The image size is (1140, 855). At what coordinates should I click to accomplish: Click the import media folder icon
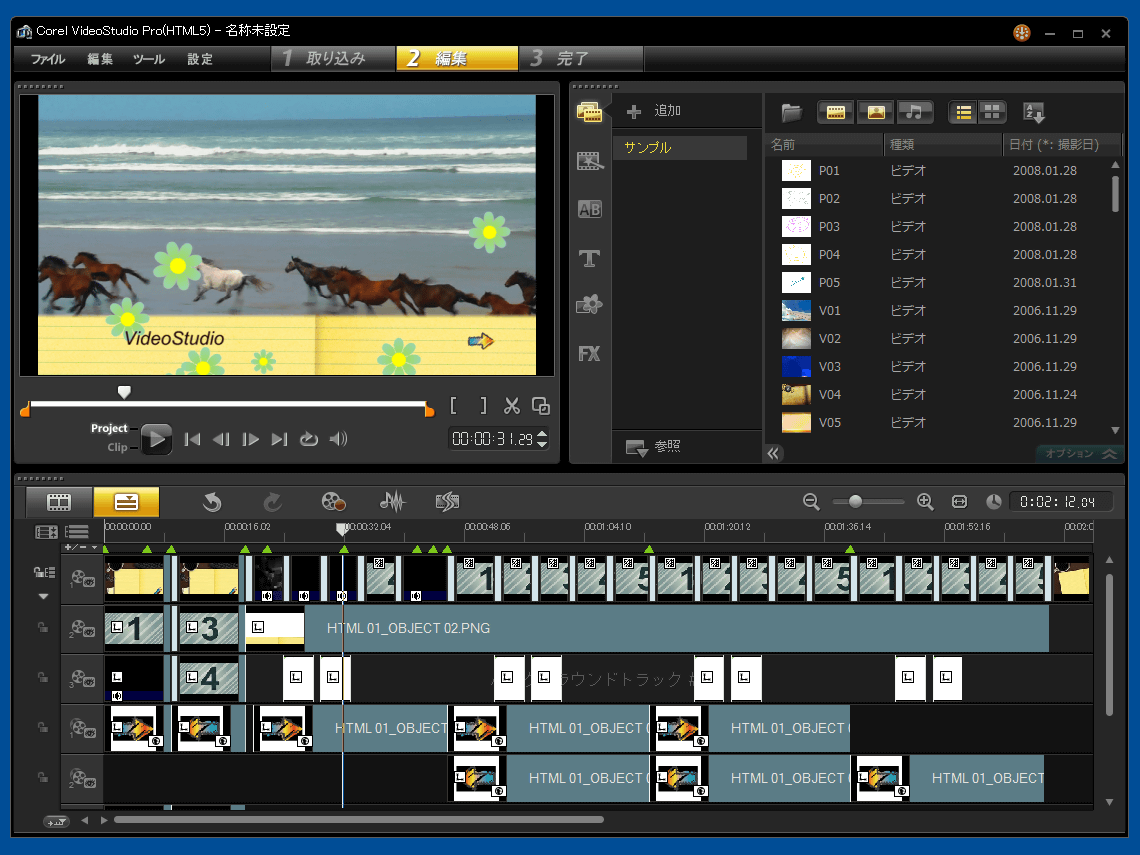[x=791, y=113]
